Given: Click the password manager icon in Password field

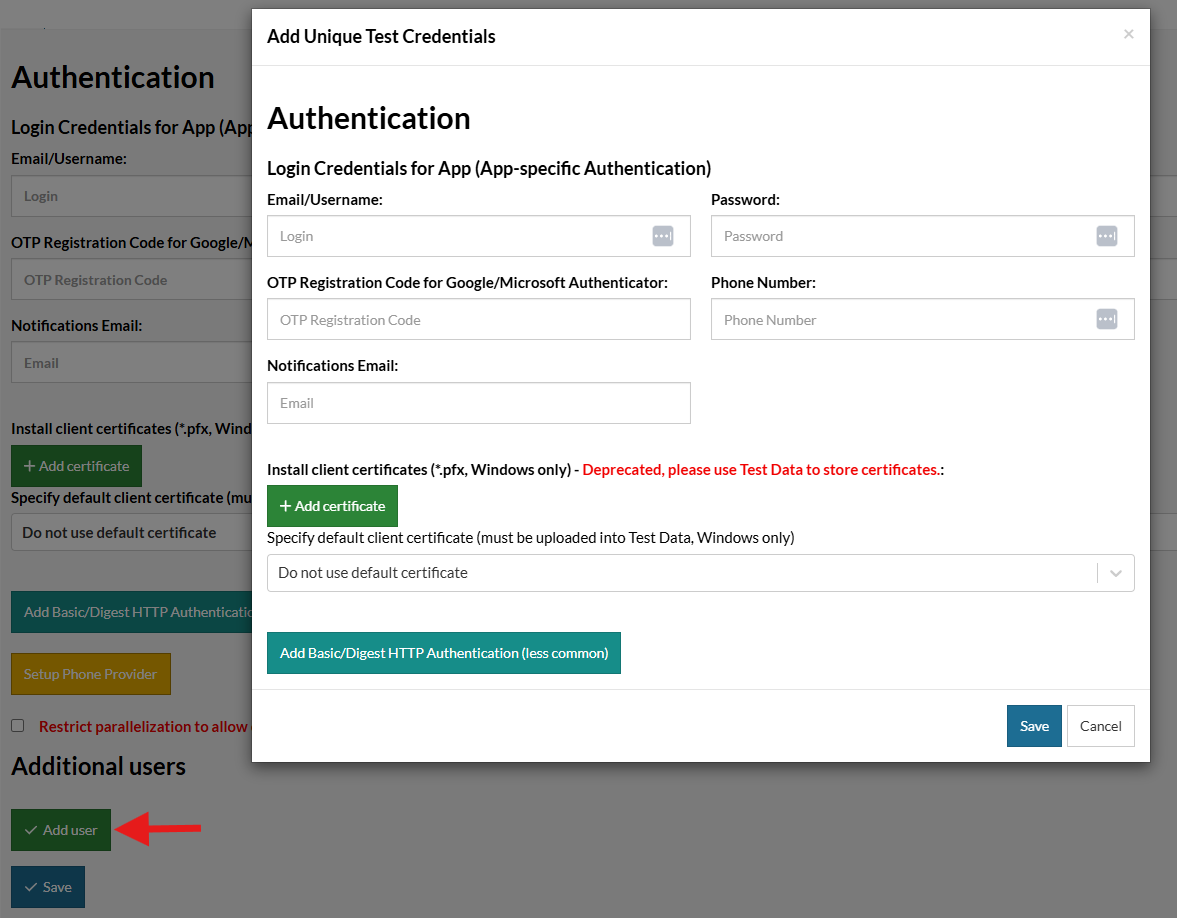Looking at the screenshot, I should point(1106,236).
